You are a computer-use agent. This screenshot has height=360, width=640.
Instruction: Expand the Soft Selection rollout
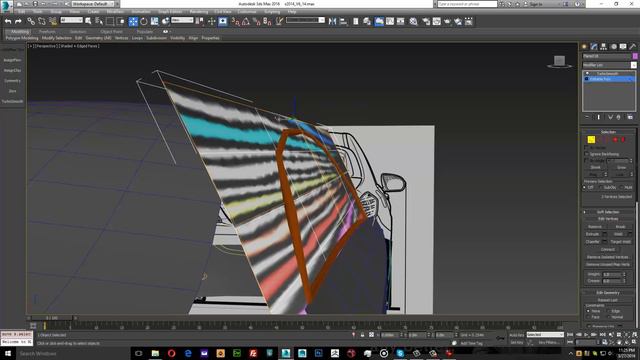[608, 212]
